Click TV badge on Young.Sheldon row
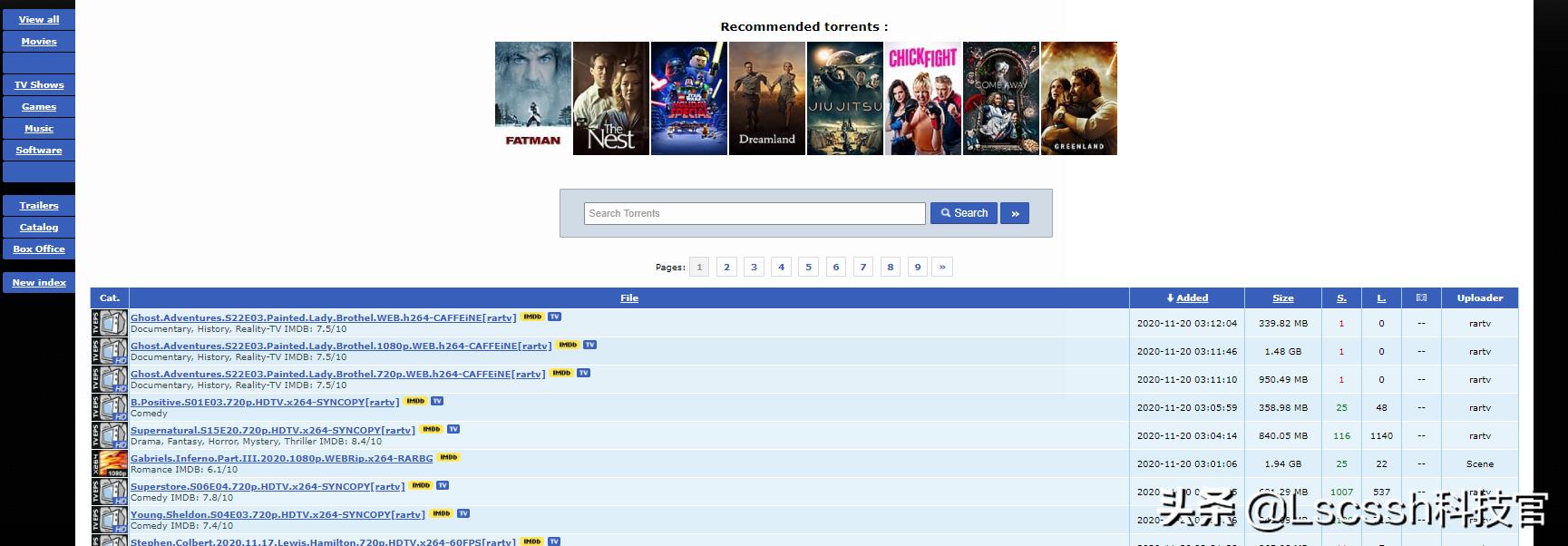The width and height of the screenshot is (1568, 546). coord(463,513)
